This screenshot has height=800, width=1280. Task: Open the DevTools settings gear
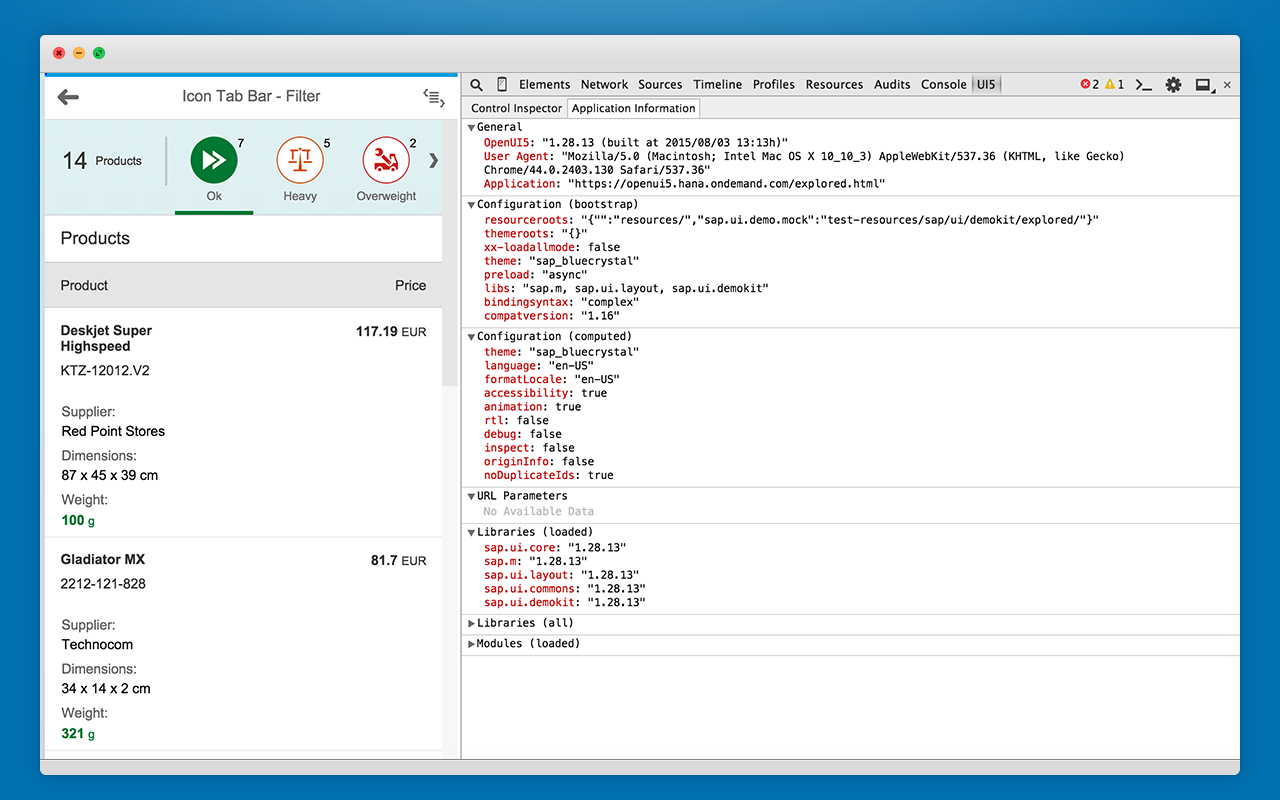tap(1172, 85)
